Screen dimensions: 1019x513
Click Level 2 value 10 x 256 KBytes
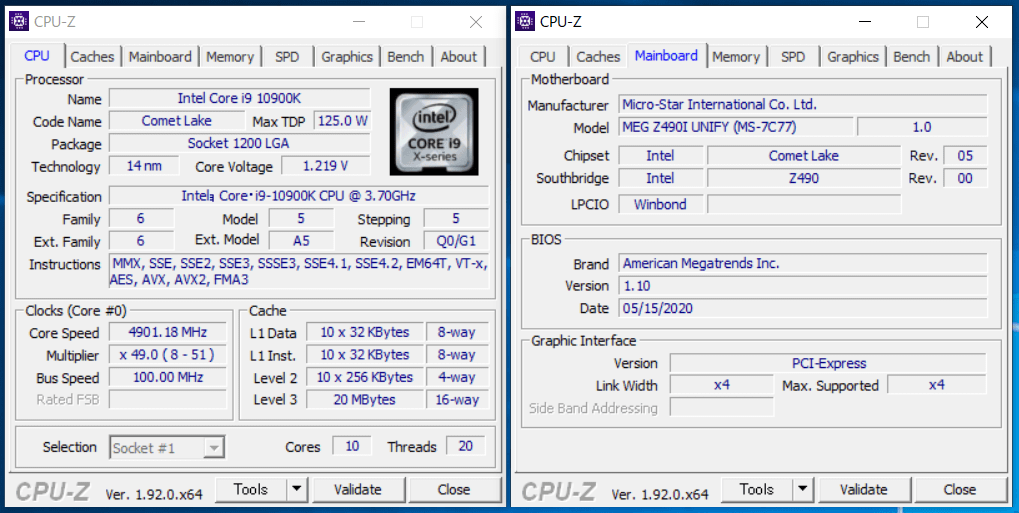point(365,377)
